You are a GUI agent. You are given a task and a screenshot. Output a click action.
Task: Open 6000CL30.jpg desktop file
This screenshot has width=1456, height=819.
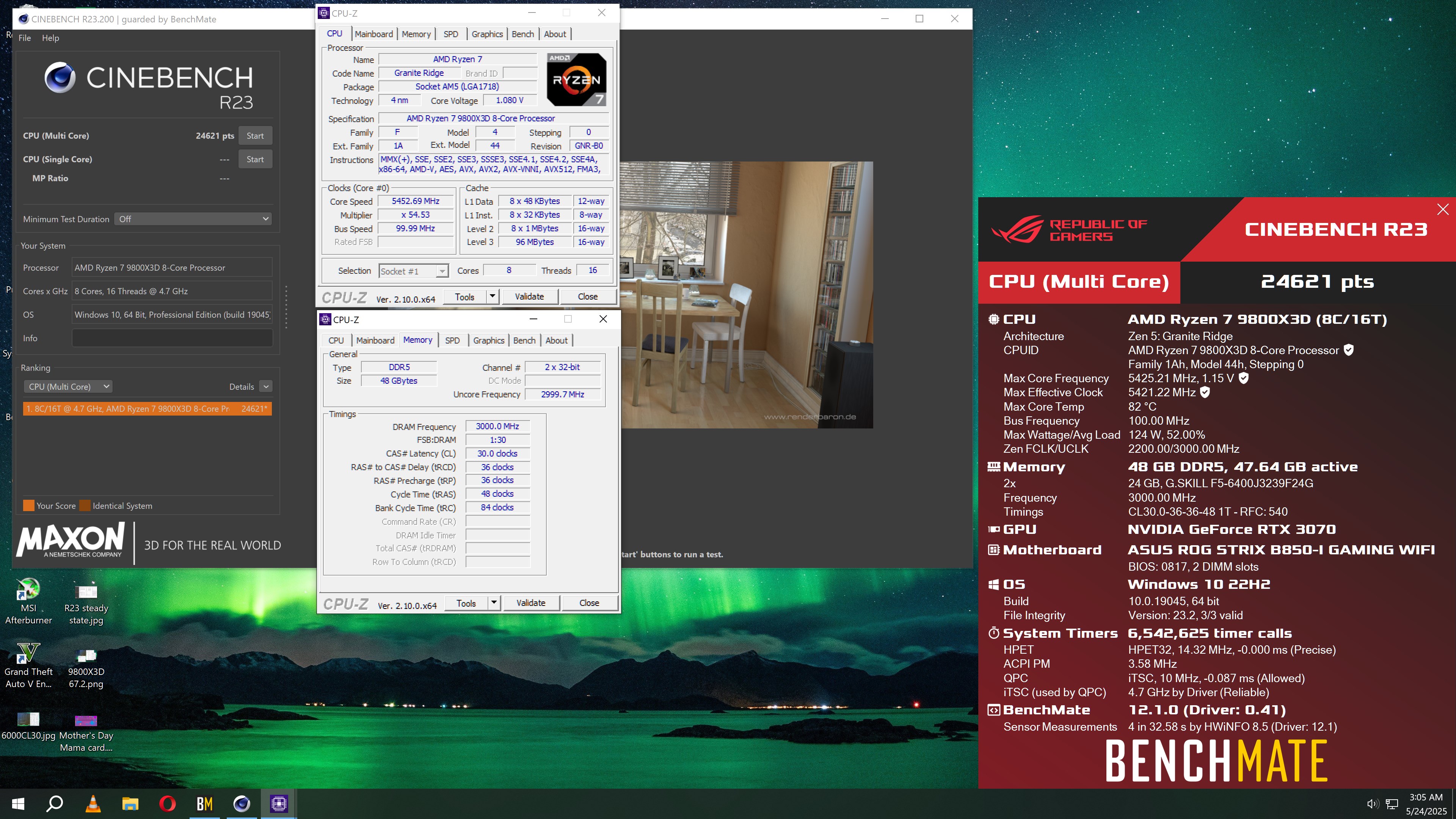click(28, 727)
